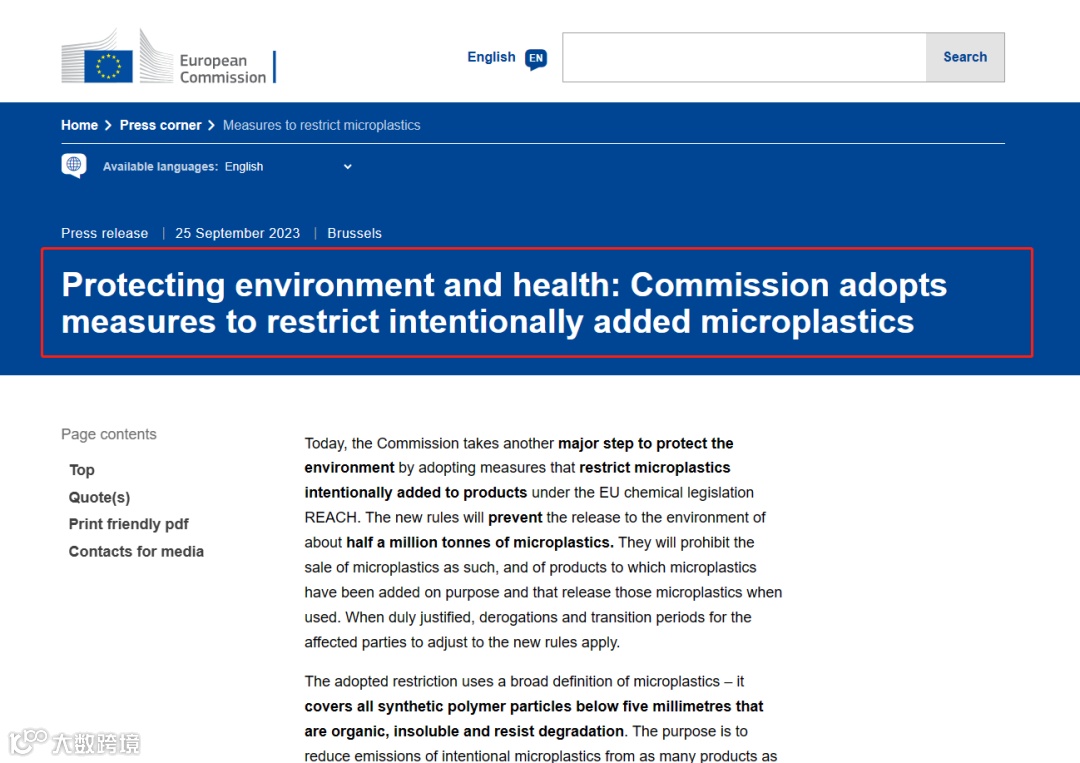Open the Press corner breadcrumb

click(160, 125)
